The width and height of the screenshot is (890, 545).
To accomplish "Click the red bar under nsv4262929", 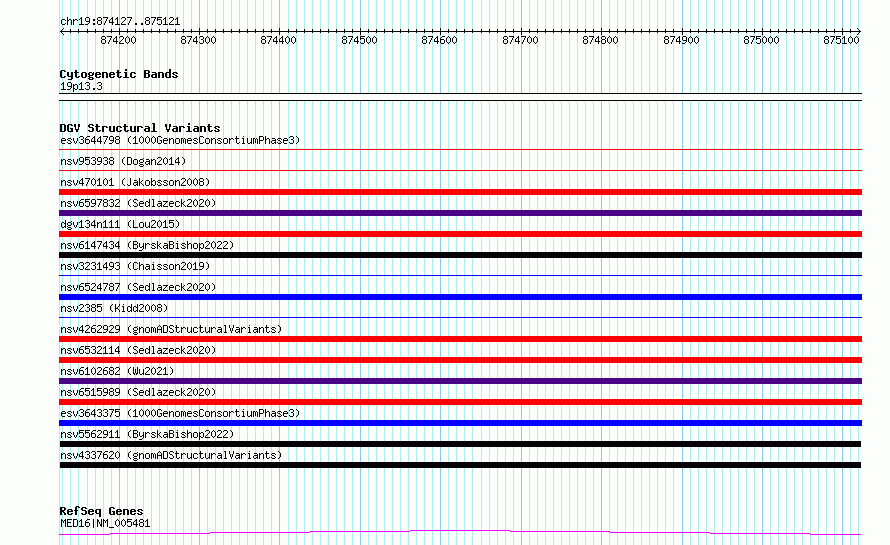I will pos(460,339).
